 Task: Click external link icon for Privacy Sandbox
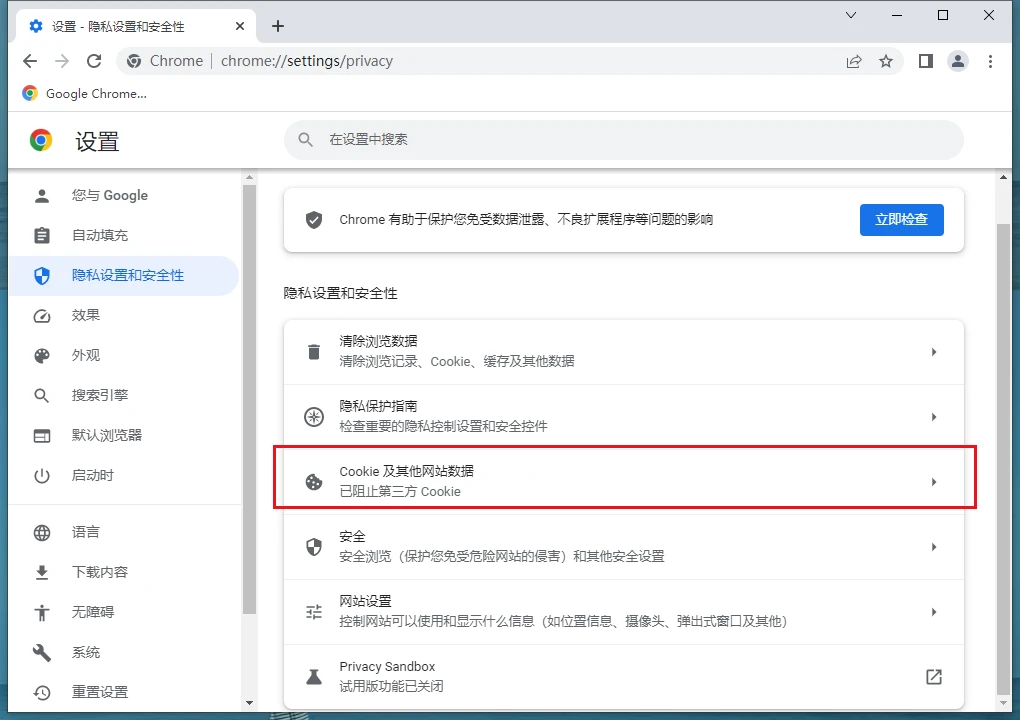click(933, 676)
